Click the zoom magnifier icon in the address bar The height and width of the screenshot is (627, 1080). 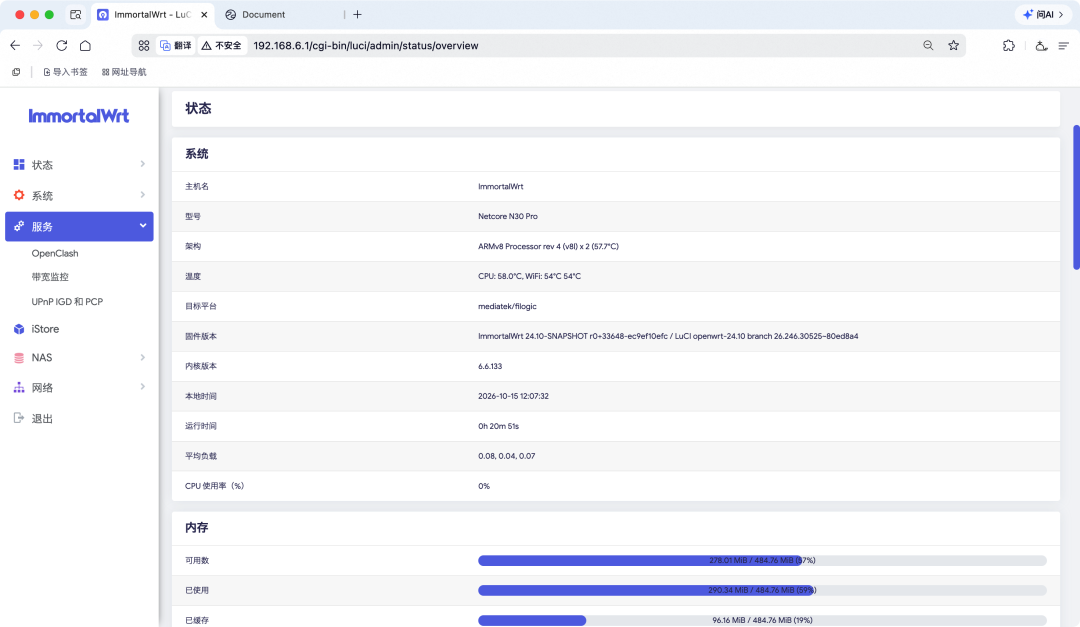tap(928, 45)
